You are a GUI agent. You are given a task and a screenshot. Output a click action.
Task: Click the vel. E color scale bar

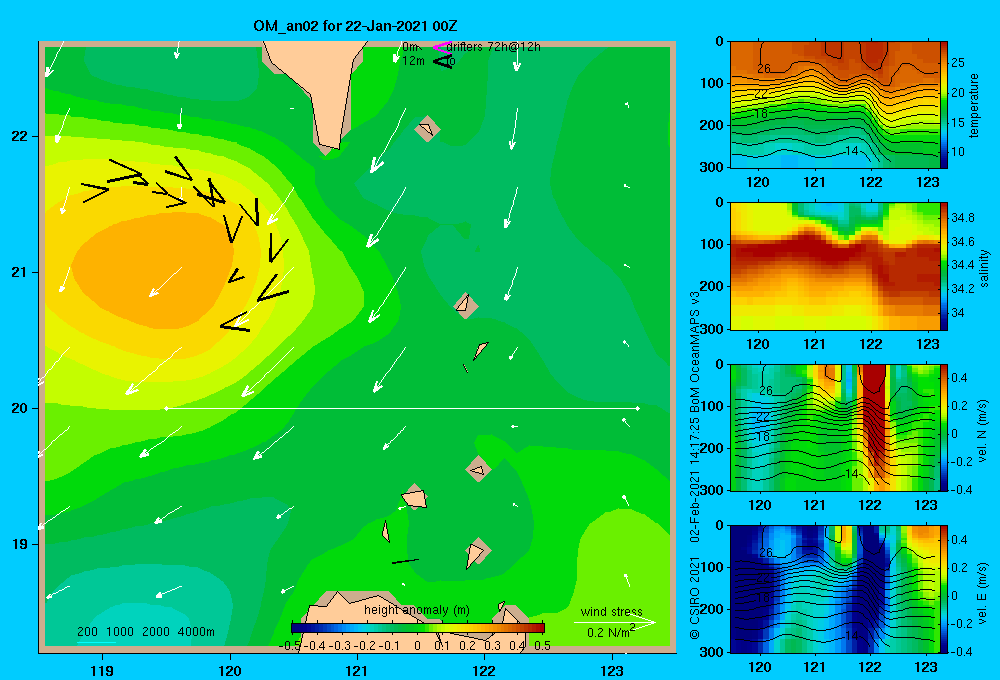944,589
